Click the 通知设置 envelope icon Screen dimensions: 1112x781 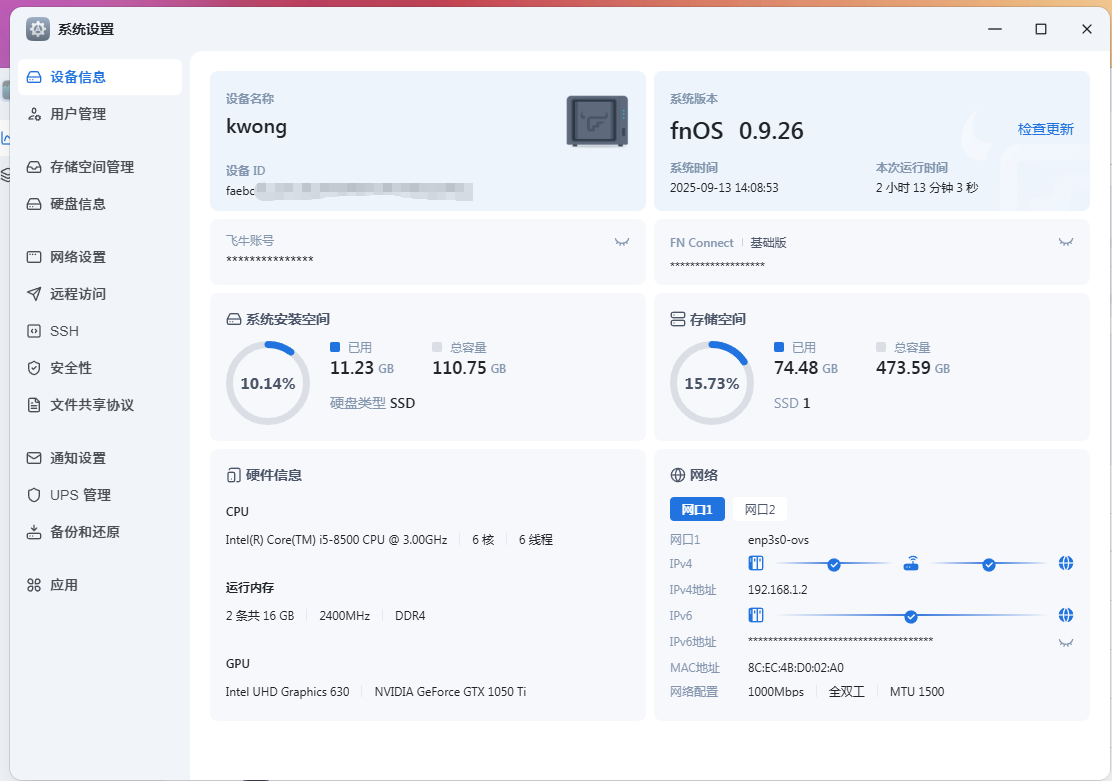tap(34, 458)
